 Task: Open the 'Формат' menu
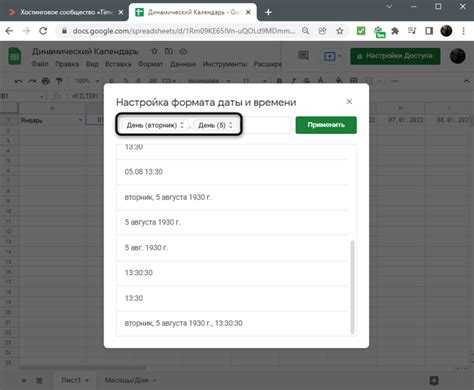(150, 64)
